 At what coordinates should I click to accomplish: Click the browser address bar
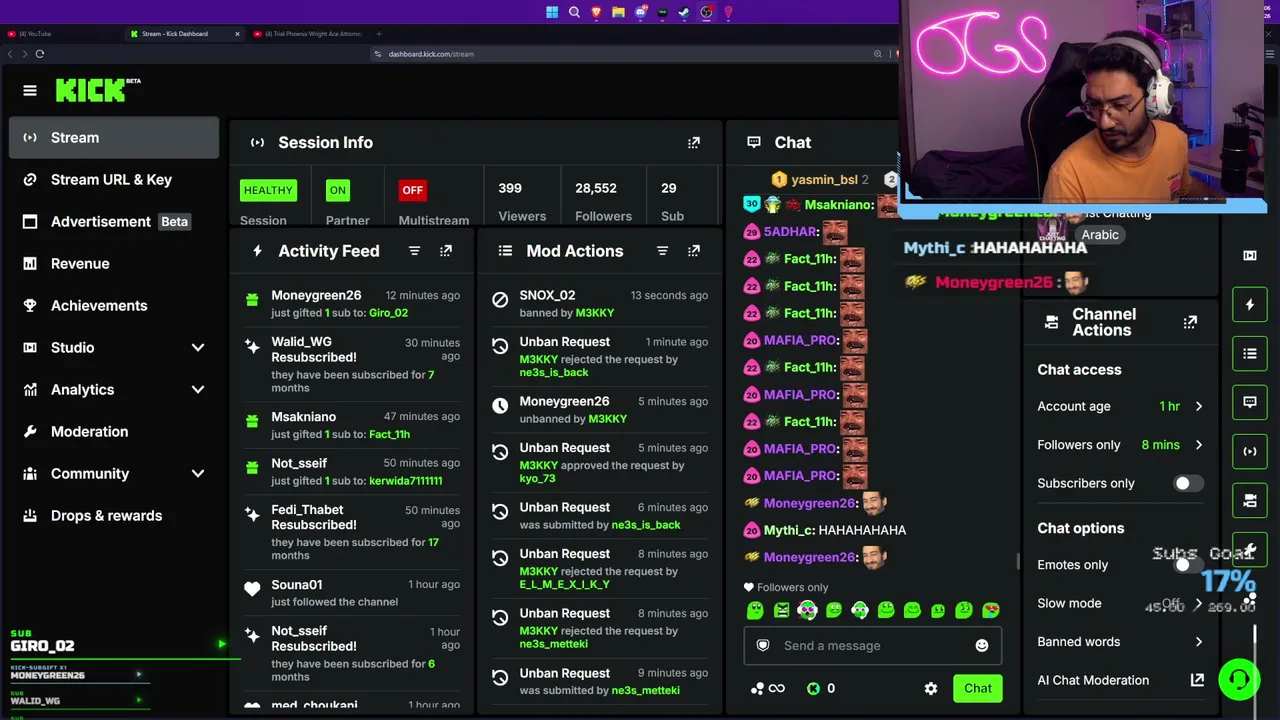(630, 54)
